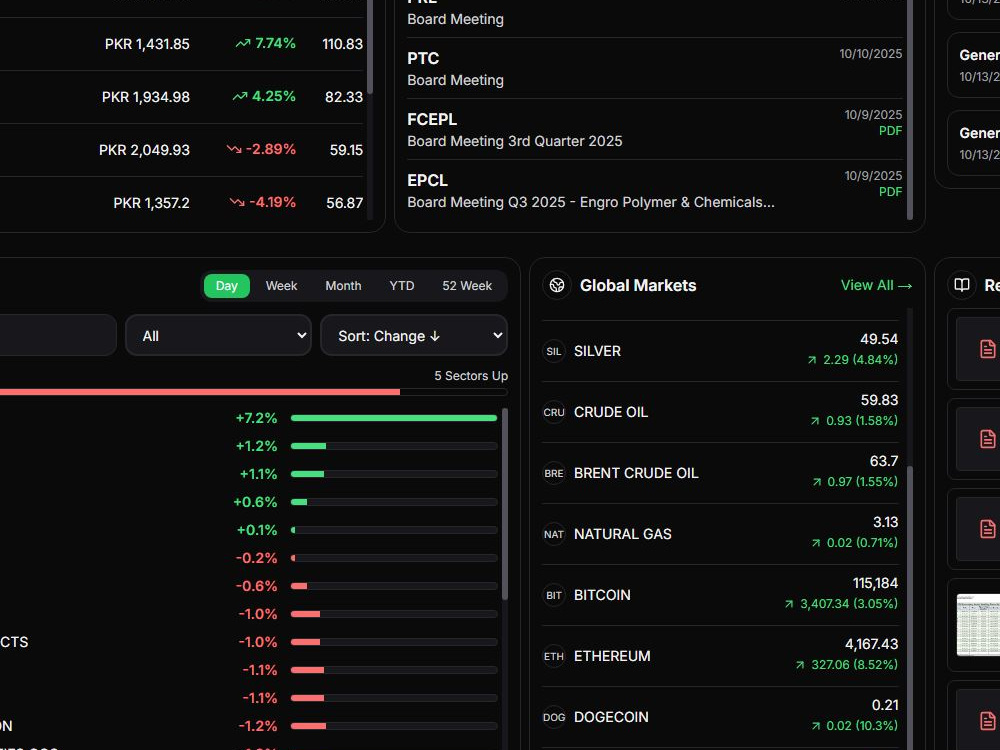The image size is (1000, 750).
Task: Click the +1.1% sector change value
Action: [258, 474]
